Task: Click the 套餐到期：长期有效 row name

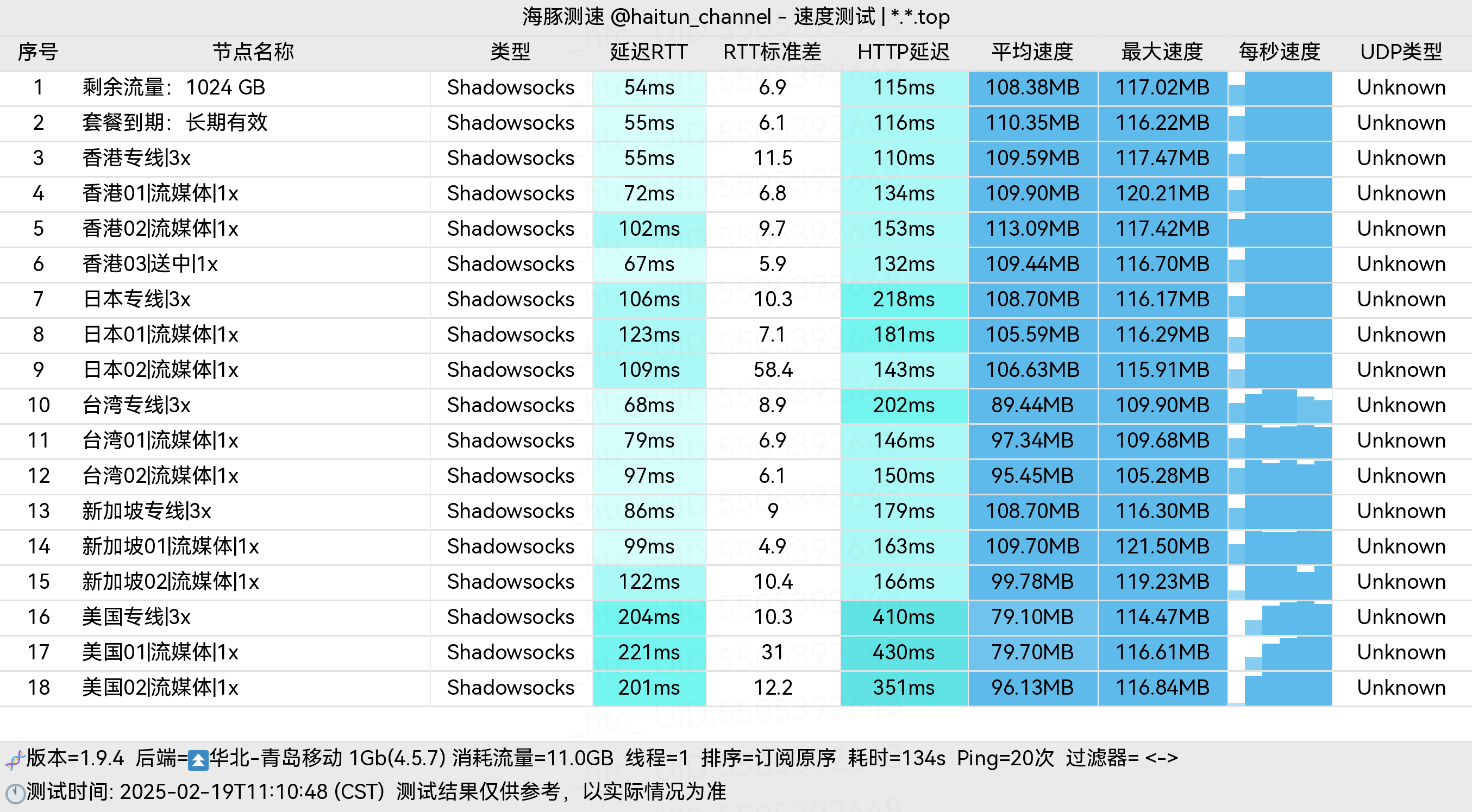Action: point(175,122)
